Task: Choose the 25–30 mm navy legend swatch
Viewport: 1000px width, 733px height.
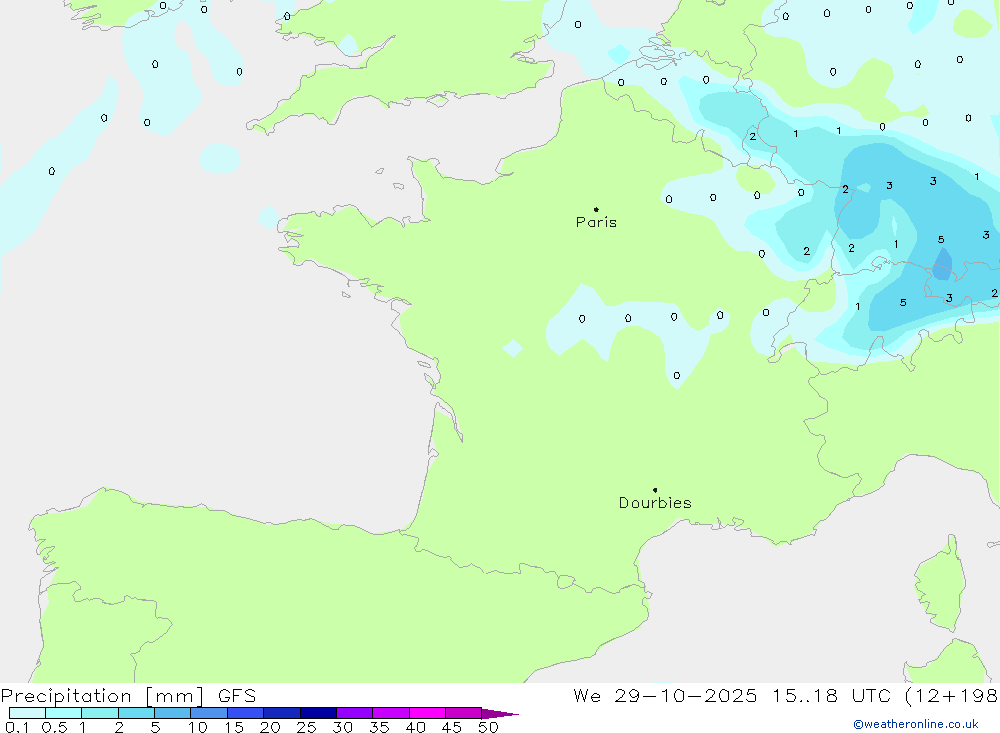Action: point(318,713)
